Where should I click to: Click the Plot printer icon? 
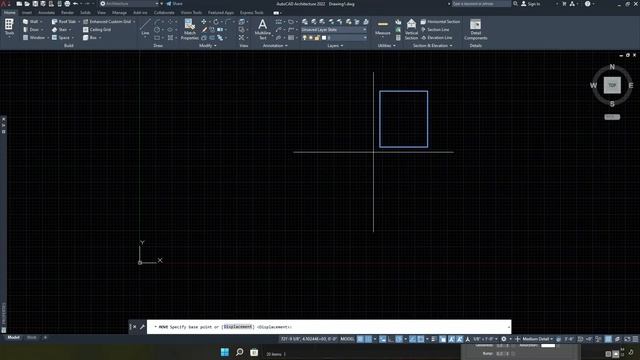67,4
